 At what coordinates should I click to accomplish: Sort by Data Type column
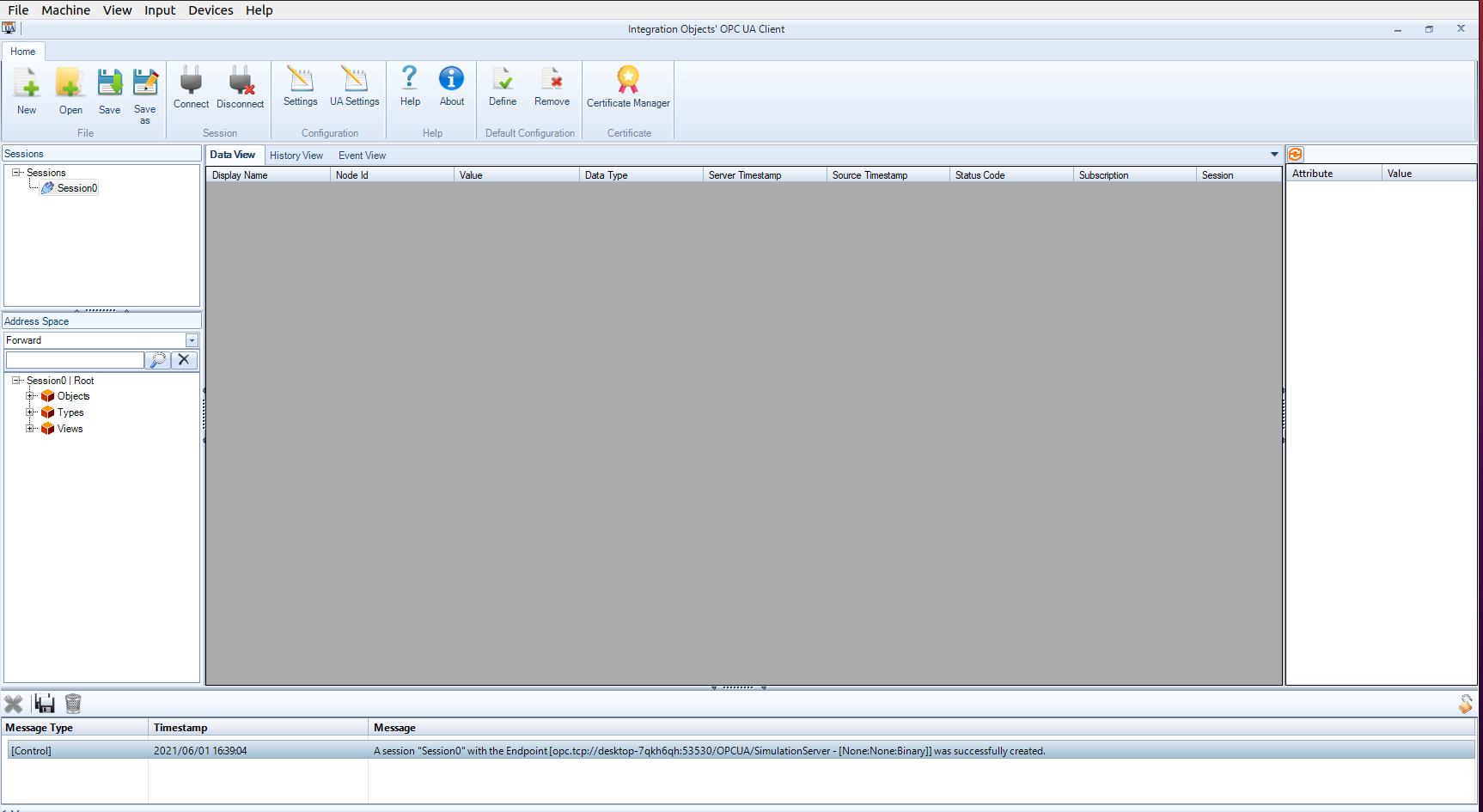click(641, 175)
